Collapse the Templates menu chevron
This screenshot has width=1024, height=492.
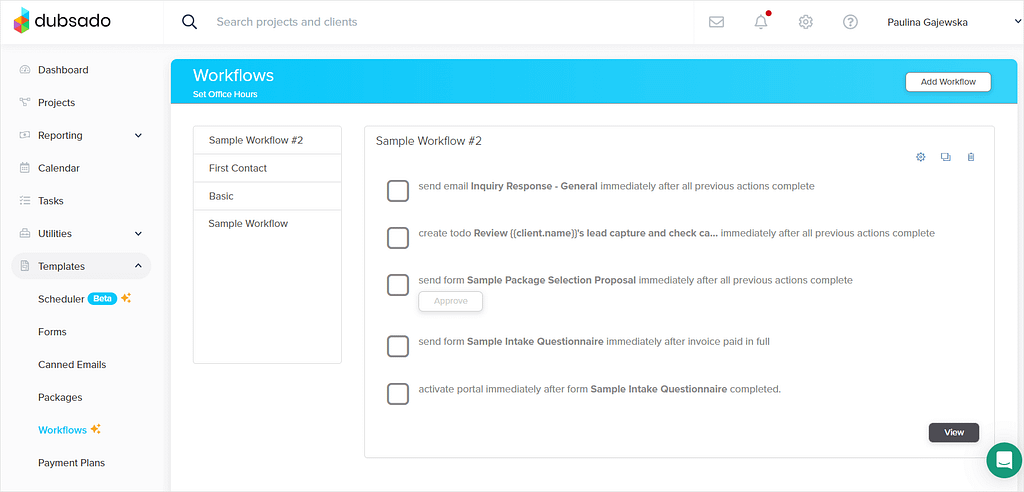click(x=138, y=266)
